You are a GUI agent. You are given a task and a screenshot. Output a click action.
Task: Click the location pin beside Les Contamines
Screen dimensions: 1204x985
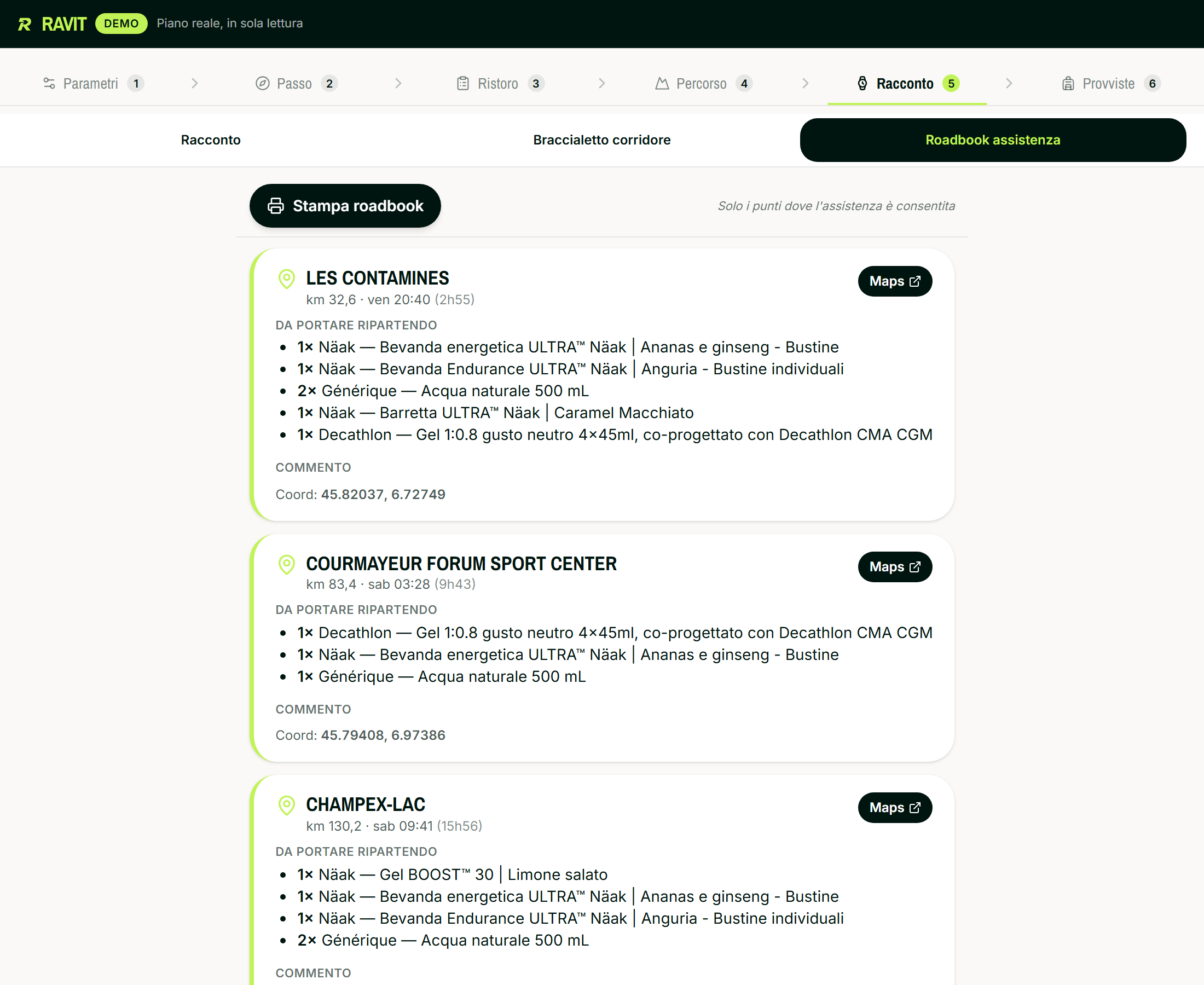(x=287, y=279)
